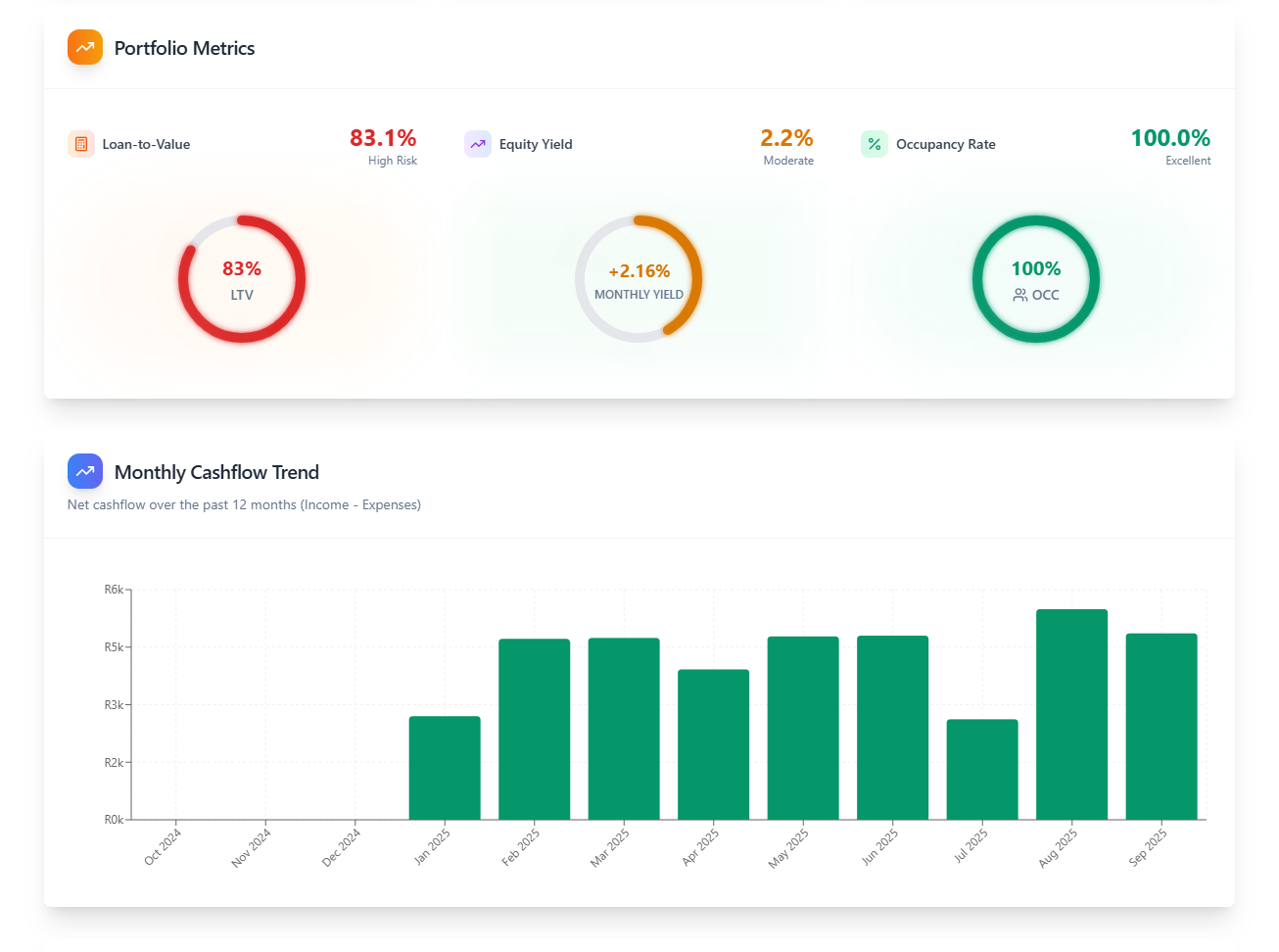Click the +2.16% value inside the gauge
This screenshot has height=952, width=1279.
[639, 271]
